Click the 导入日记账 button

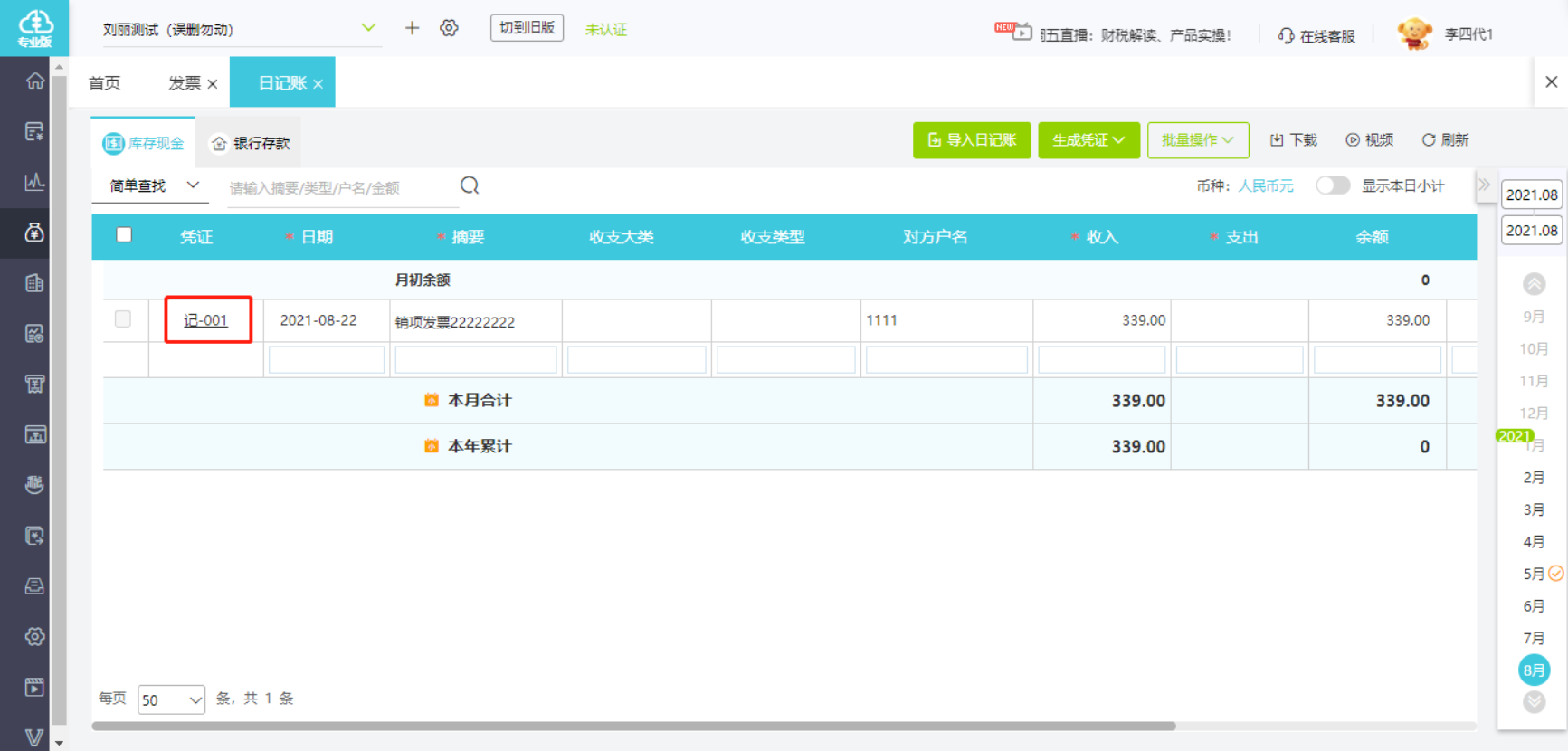pyautogui.click(x=972, y=140)
